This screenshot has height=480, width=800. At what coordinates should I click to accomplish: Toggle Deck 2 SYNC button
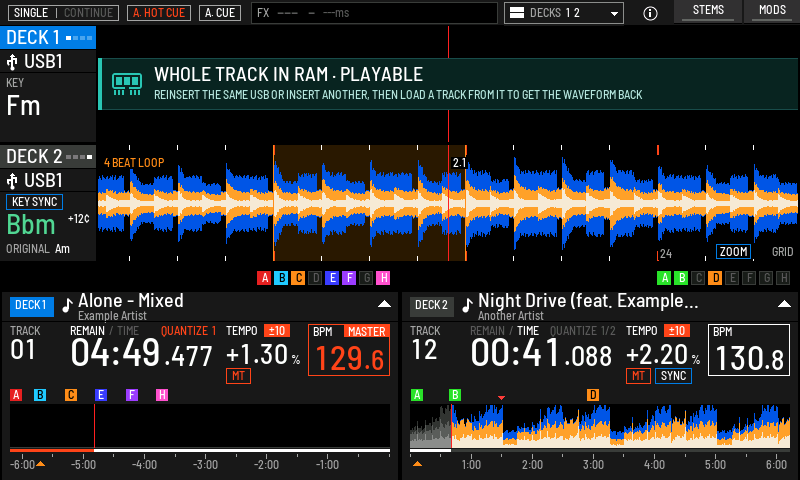coord(673,376)
